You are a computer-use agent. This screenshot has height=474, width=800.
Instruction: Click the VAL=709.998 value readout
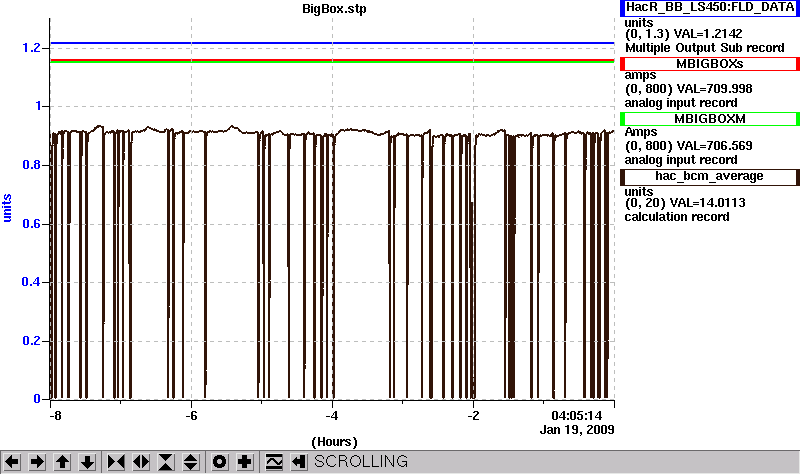coord(714,89)
